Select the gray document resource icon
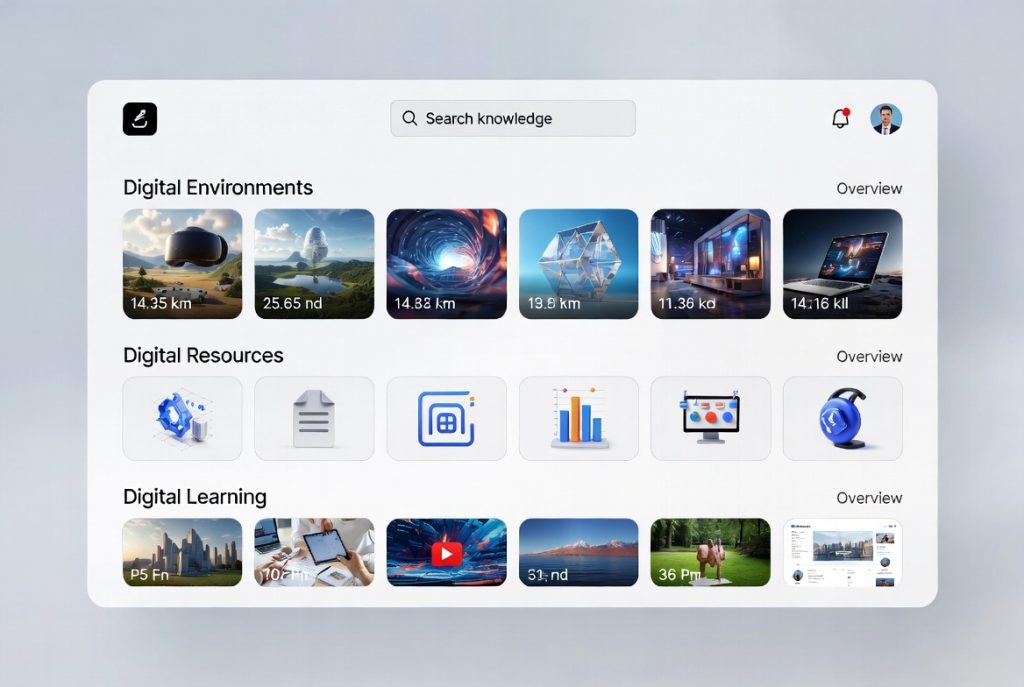Screen dimensions: 1024x687 click(x=314, y=418)
